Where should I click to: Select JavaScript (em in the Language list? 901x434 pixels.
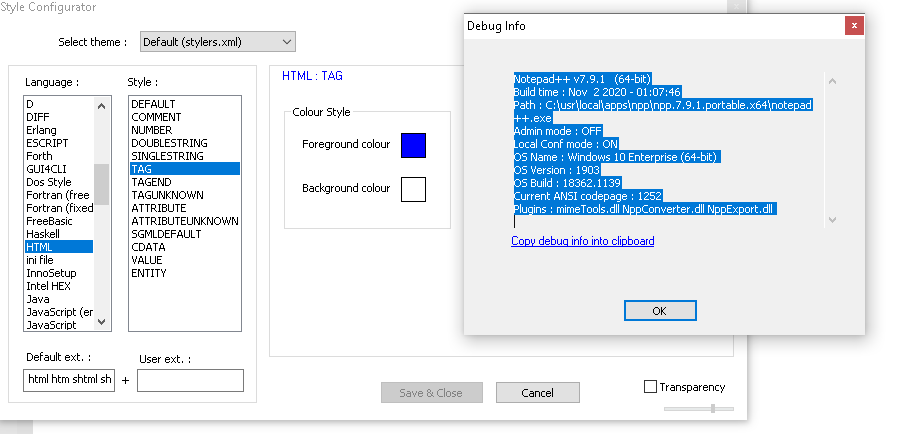click(x=59, y=312)
